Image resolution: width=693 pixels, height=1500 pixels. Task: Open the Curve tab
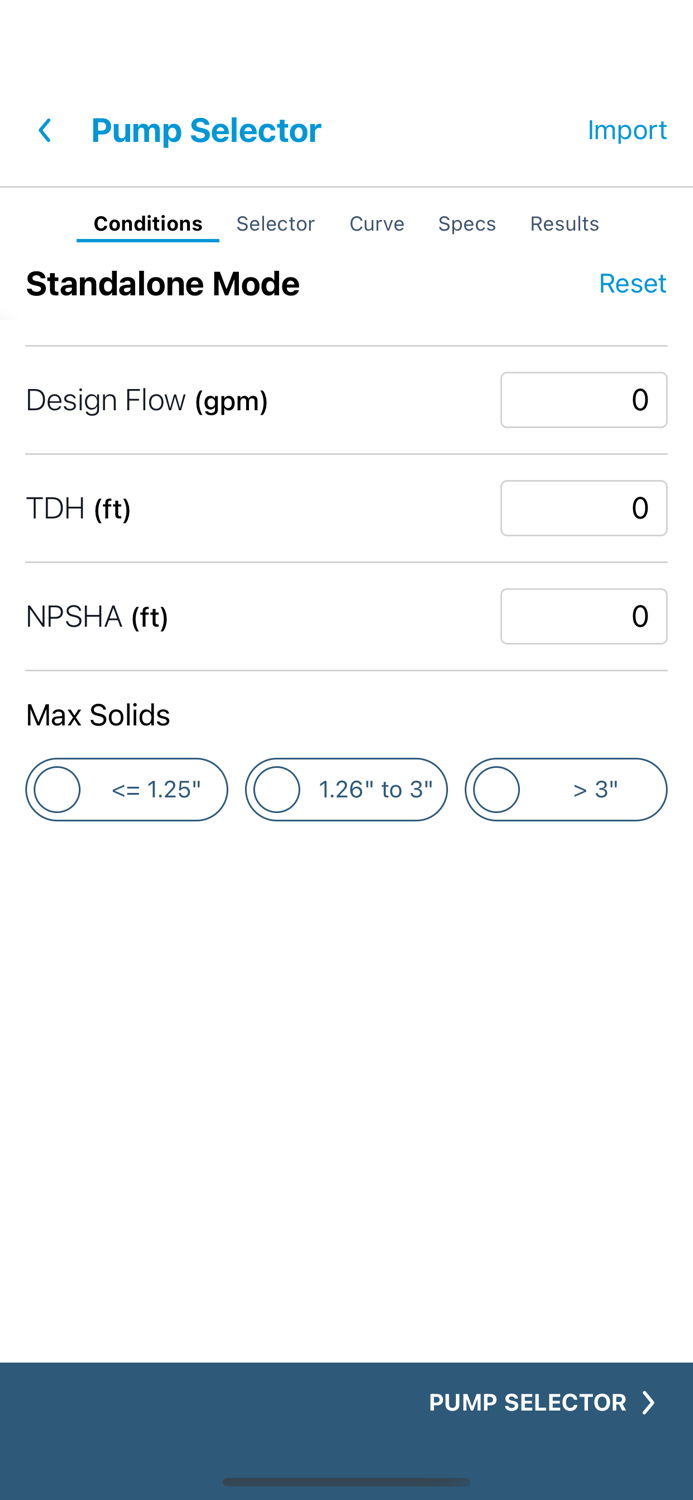[377, 224]
